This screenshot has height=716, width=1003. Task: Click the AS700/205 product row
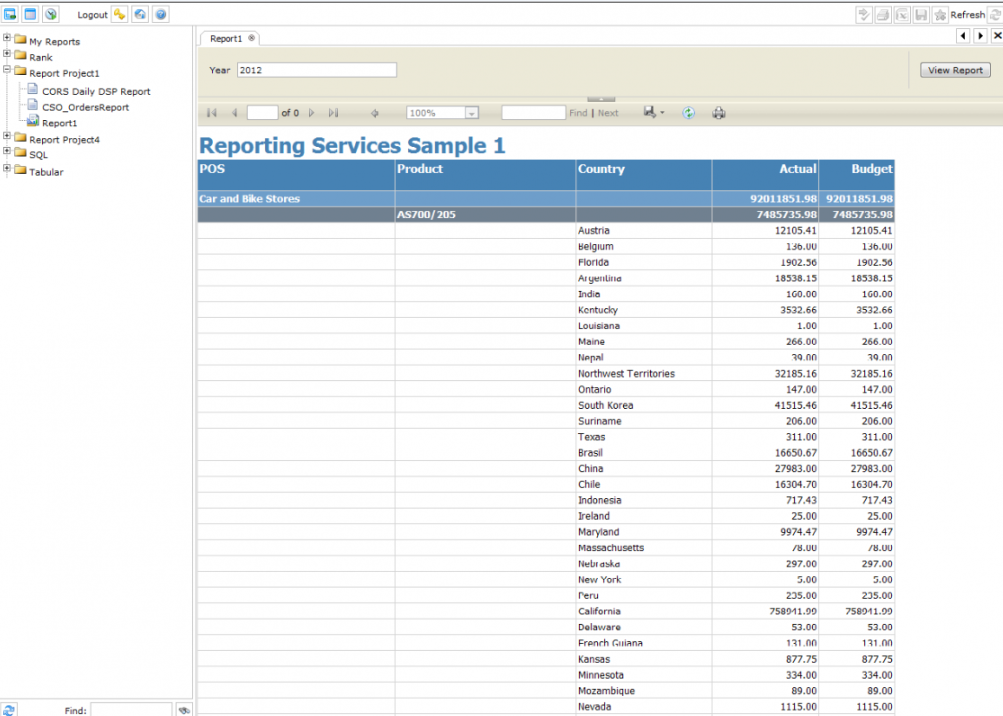(x=546, y=214)
